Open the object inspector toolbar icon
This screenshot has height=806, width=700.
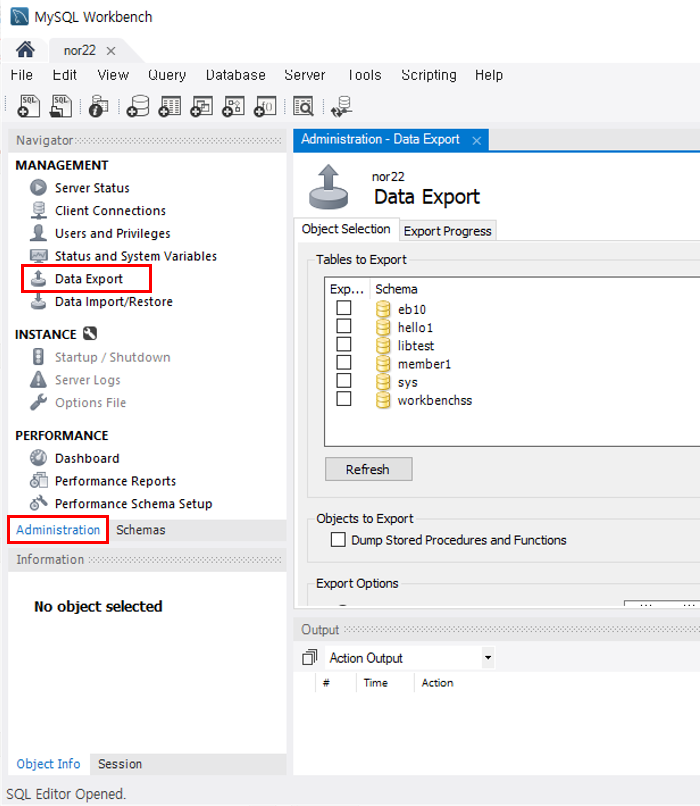(x=98, y=106)
